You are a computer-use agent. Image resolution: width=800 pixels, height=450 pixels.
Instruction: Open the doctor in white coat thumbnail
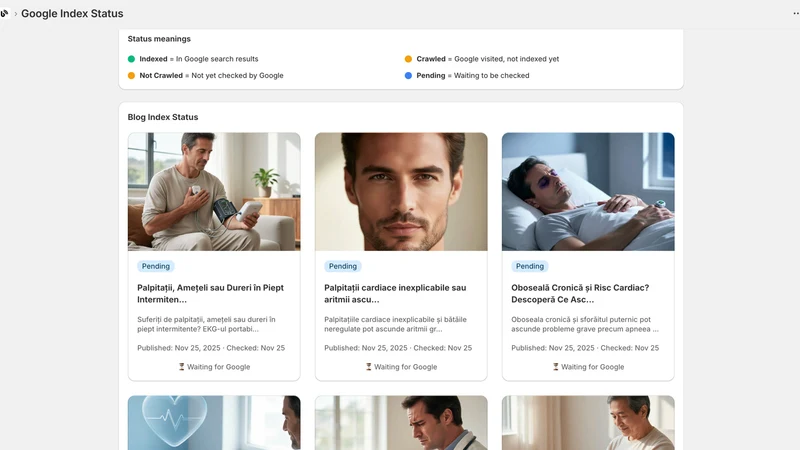(x=401, y=423)
